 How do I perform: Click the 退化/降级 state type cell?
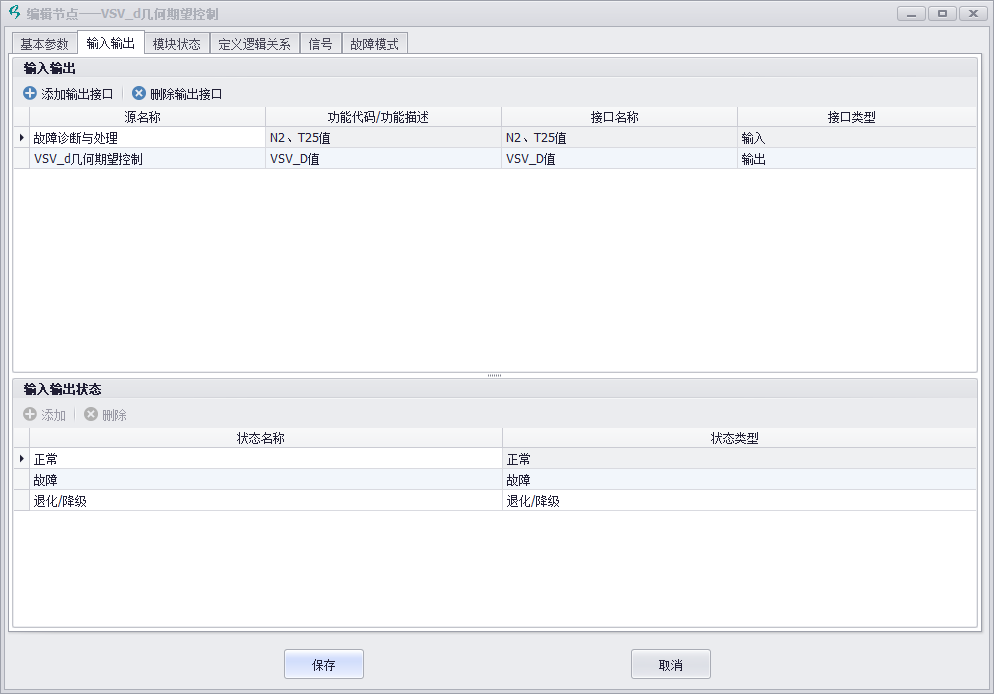(739, 501)
